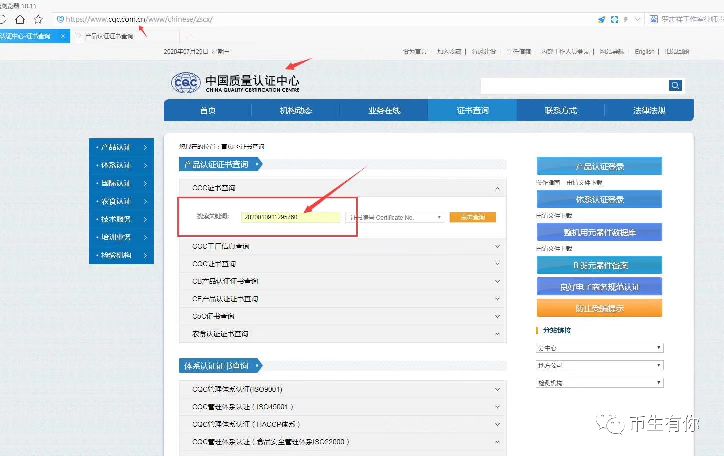This screenshot has height=456, width=724.
Task: Open the 检测机构 dropdown
Action: point(600,383)
